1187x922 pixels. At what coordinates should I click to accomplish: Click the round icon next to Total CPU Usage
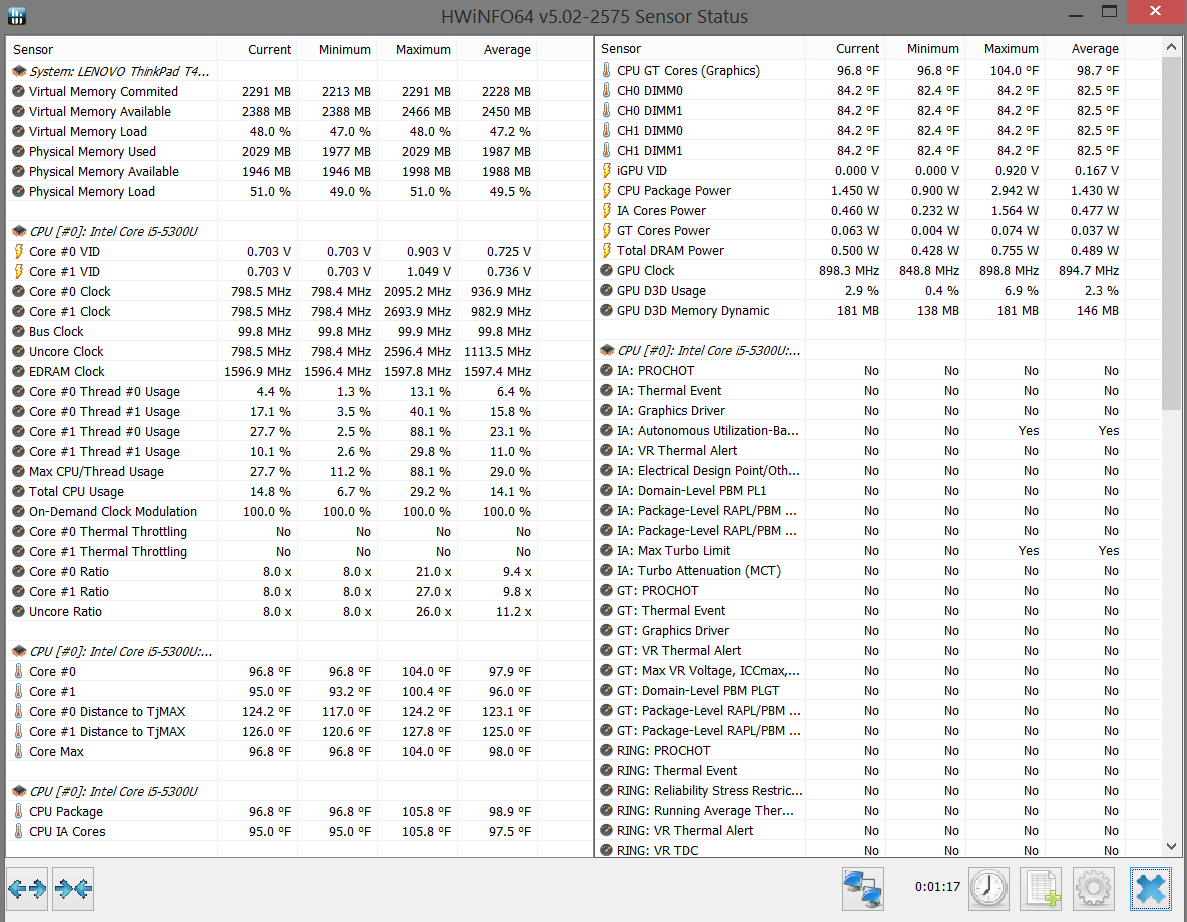point(19,491)
